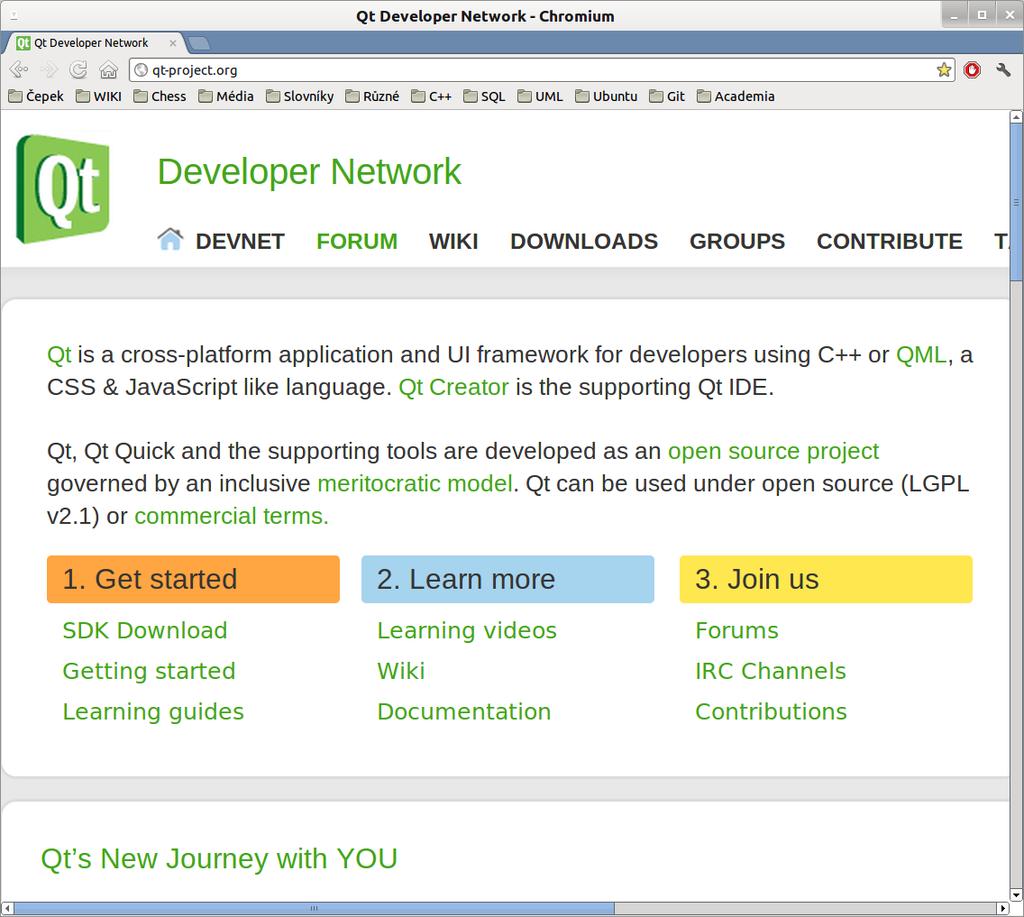Click the Developer Network heading
The width and height of the screenshot is (1024, 917).
310,172
